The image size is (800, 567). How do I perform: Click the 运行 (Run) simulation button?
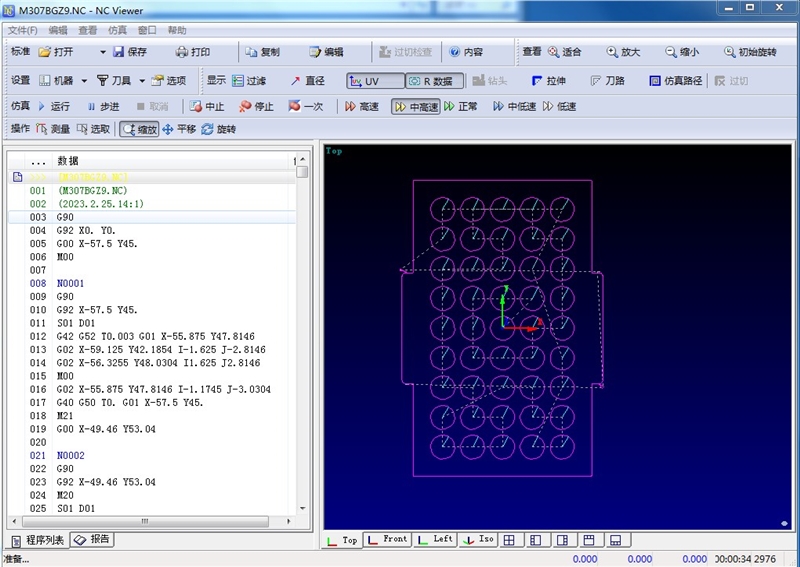(x=53, y=106)
